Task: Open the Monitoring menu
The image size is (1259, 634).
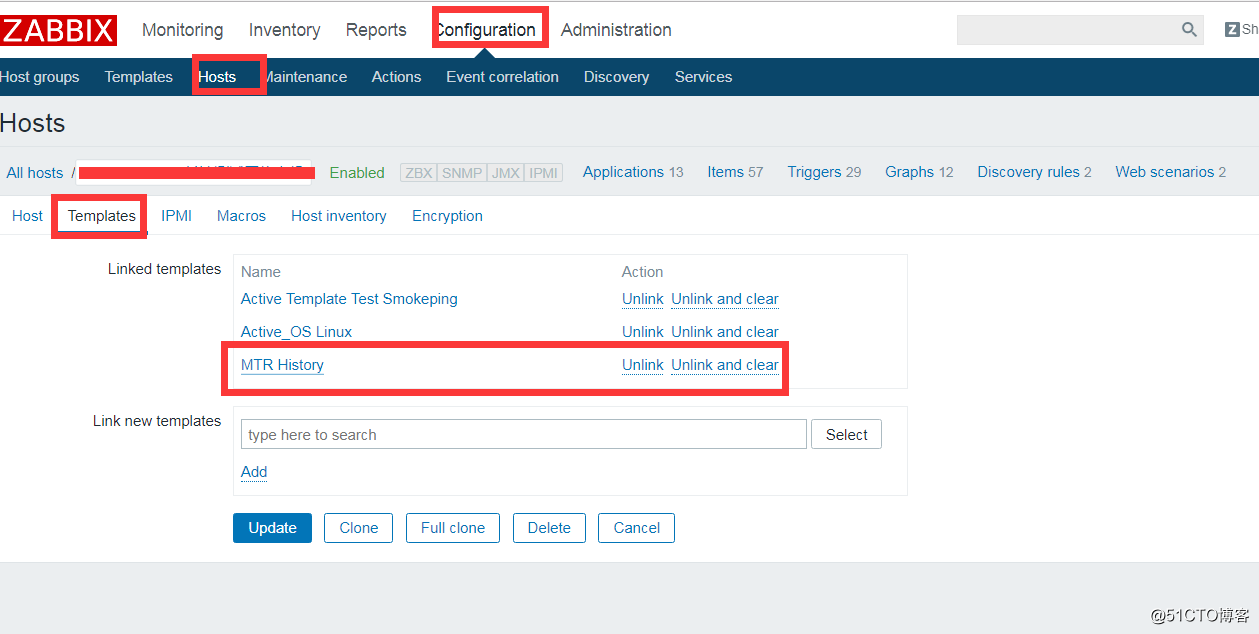Action: click(183, 30)
